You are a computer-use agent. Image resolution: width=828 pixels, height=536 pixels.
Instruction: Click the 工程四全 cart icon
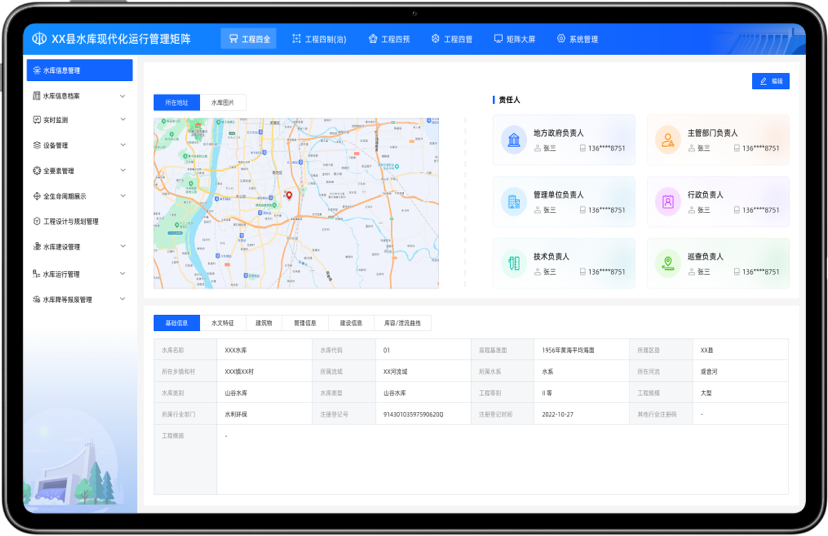click(x=233, y=39)
